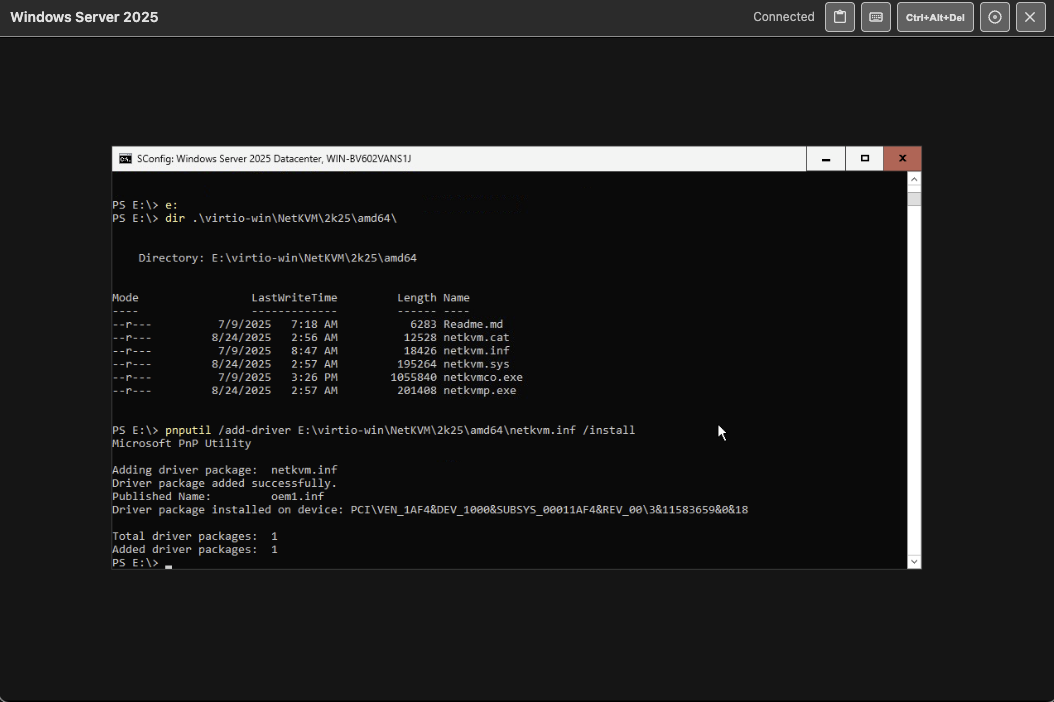Click the 1055840 length value

coord(413,377)
